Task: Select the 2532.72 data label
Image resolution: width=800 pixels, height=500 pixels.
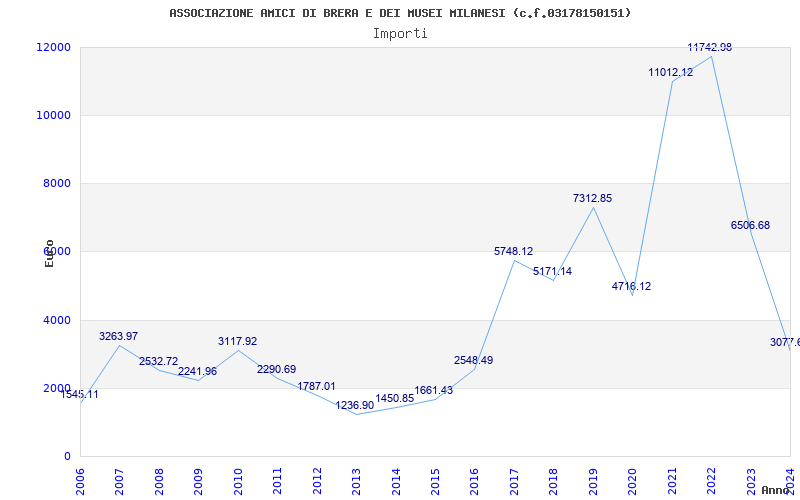Action: 159,361
